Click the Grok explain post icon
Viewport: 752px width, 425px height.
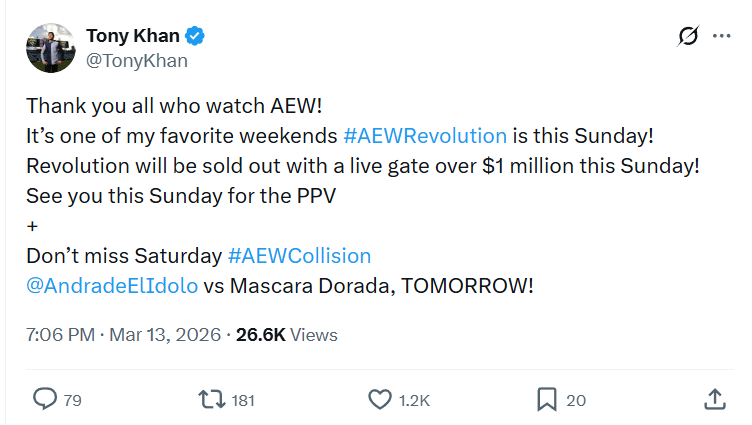click(688, 37)
